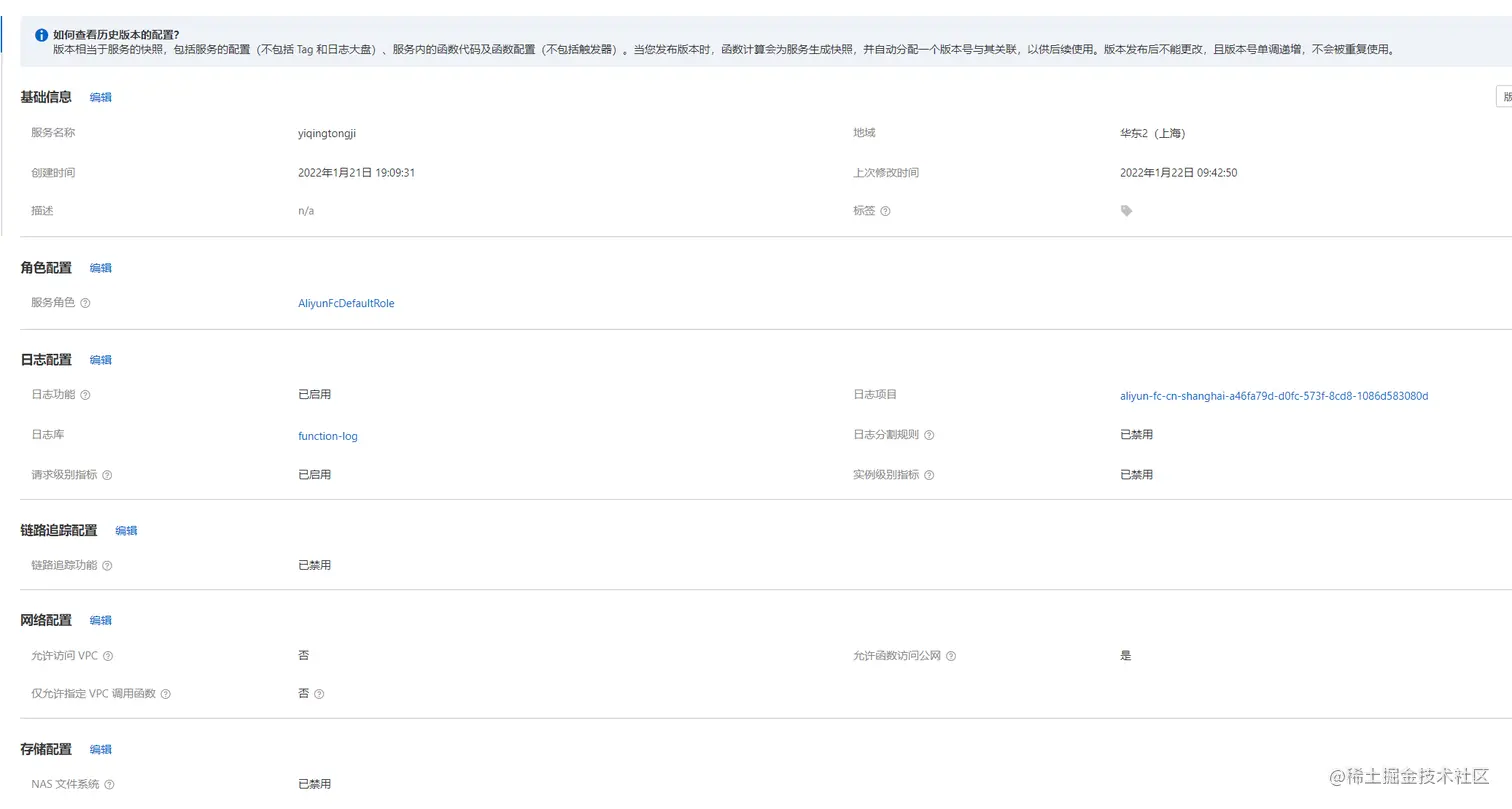Click the partially visible button at top right

1503,97
